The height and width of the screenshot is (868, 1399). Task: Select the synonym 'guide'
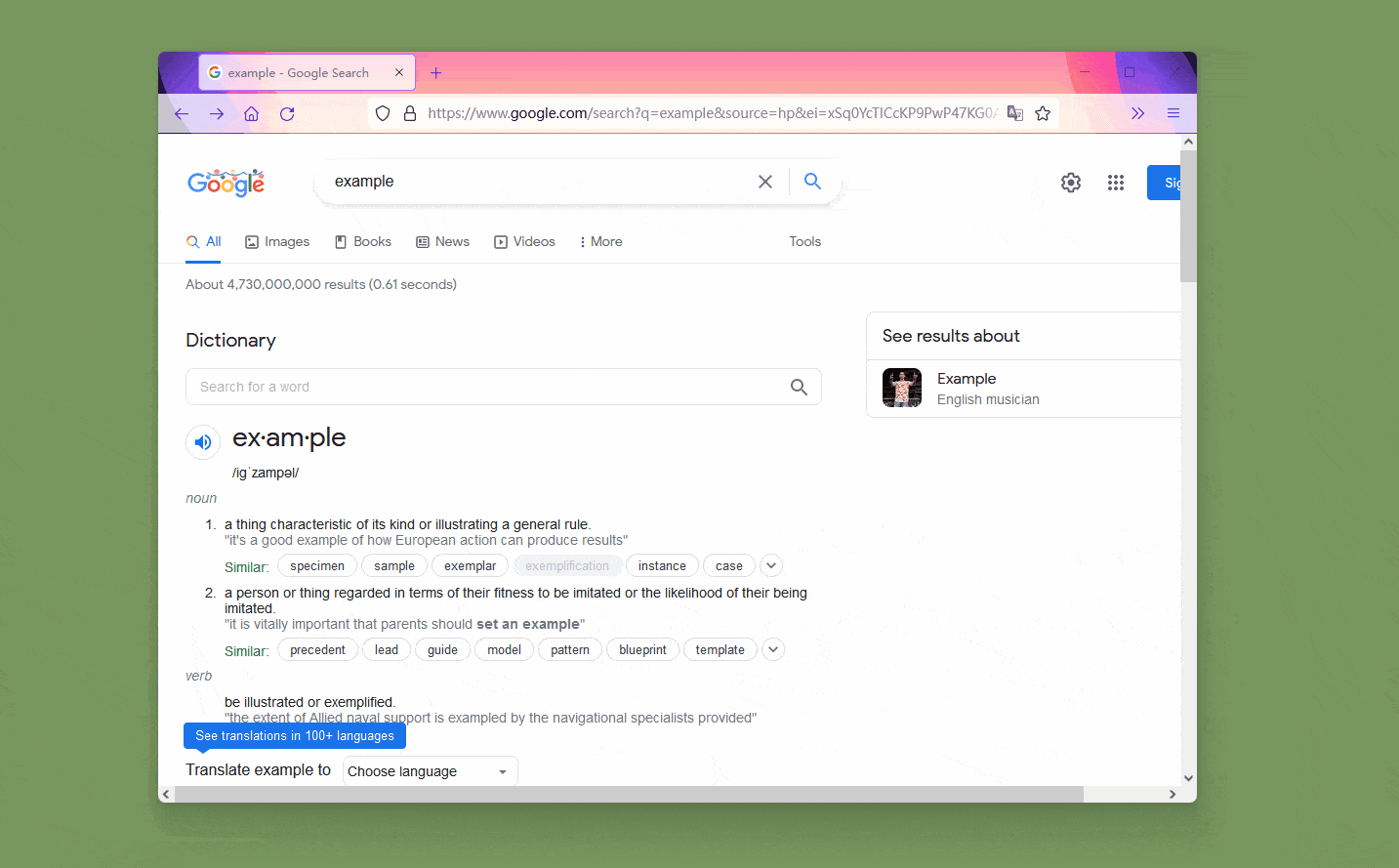(x=442, y=650)
